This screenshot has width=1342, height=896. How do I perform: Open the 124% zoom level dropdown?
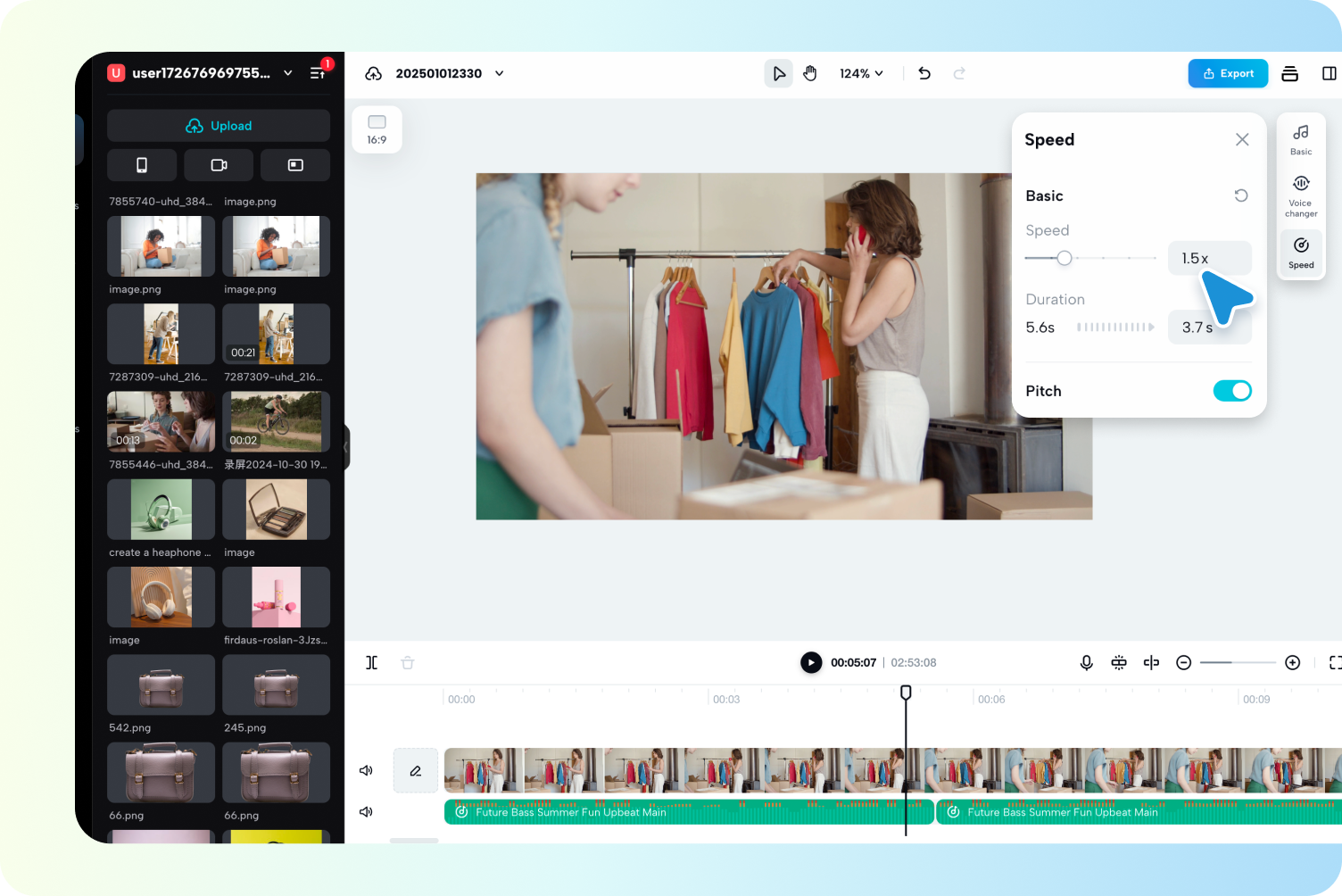click(861, 73)
